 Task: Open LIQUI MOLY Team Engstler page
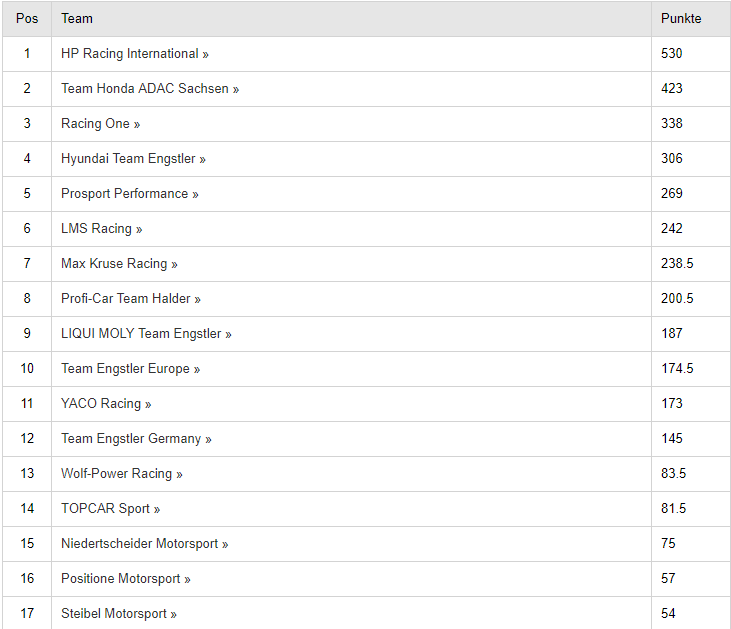click(x=146, y=334)
